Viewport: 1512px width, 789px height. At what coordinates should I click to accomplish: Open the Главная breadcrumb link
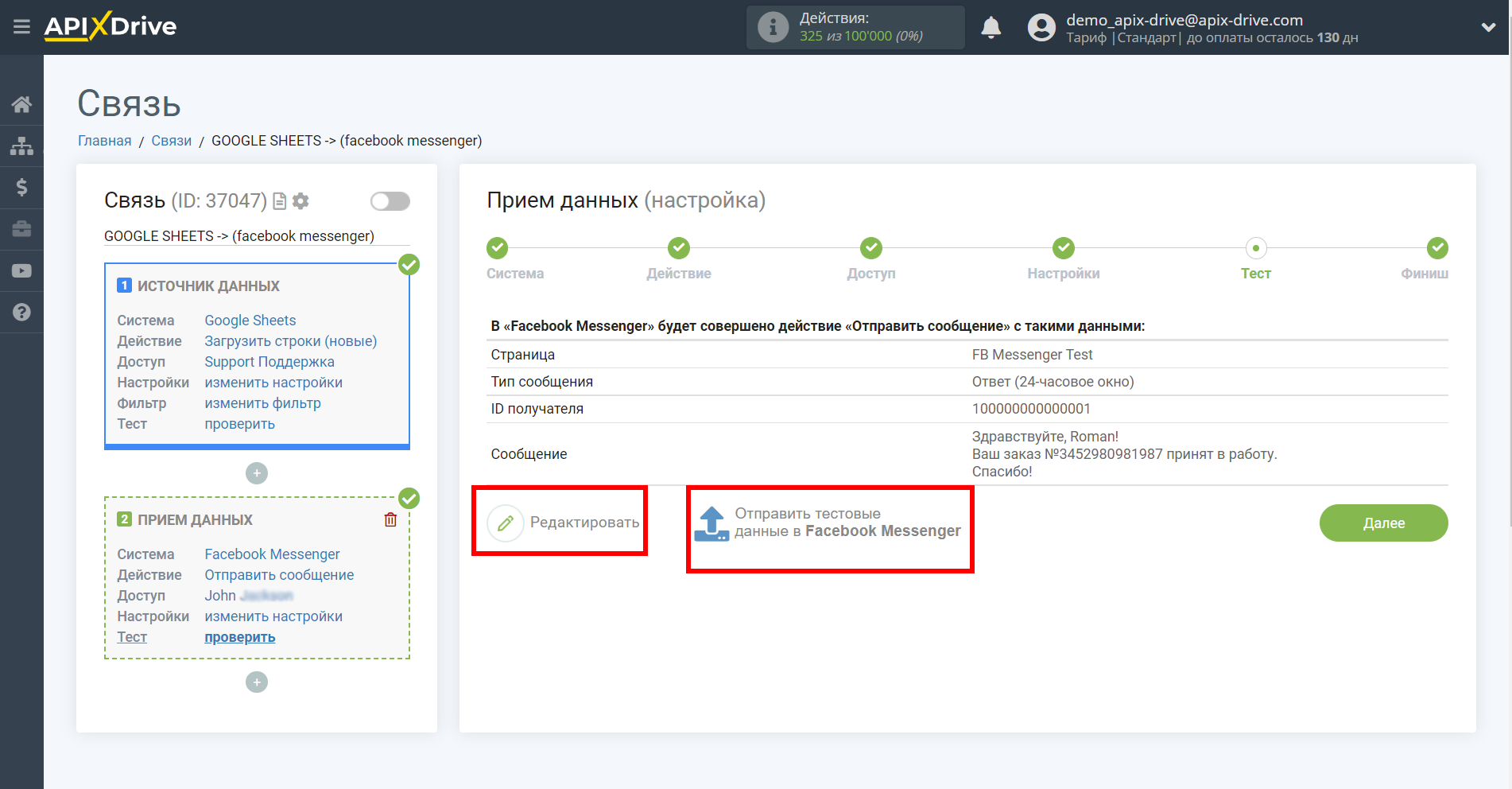(104, 141)
